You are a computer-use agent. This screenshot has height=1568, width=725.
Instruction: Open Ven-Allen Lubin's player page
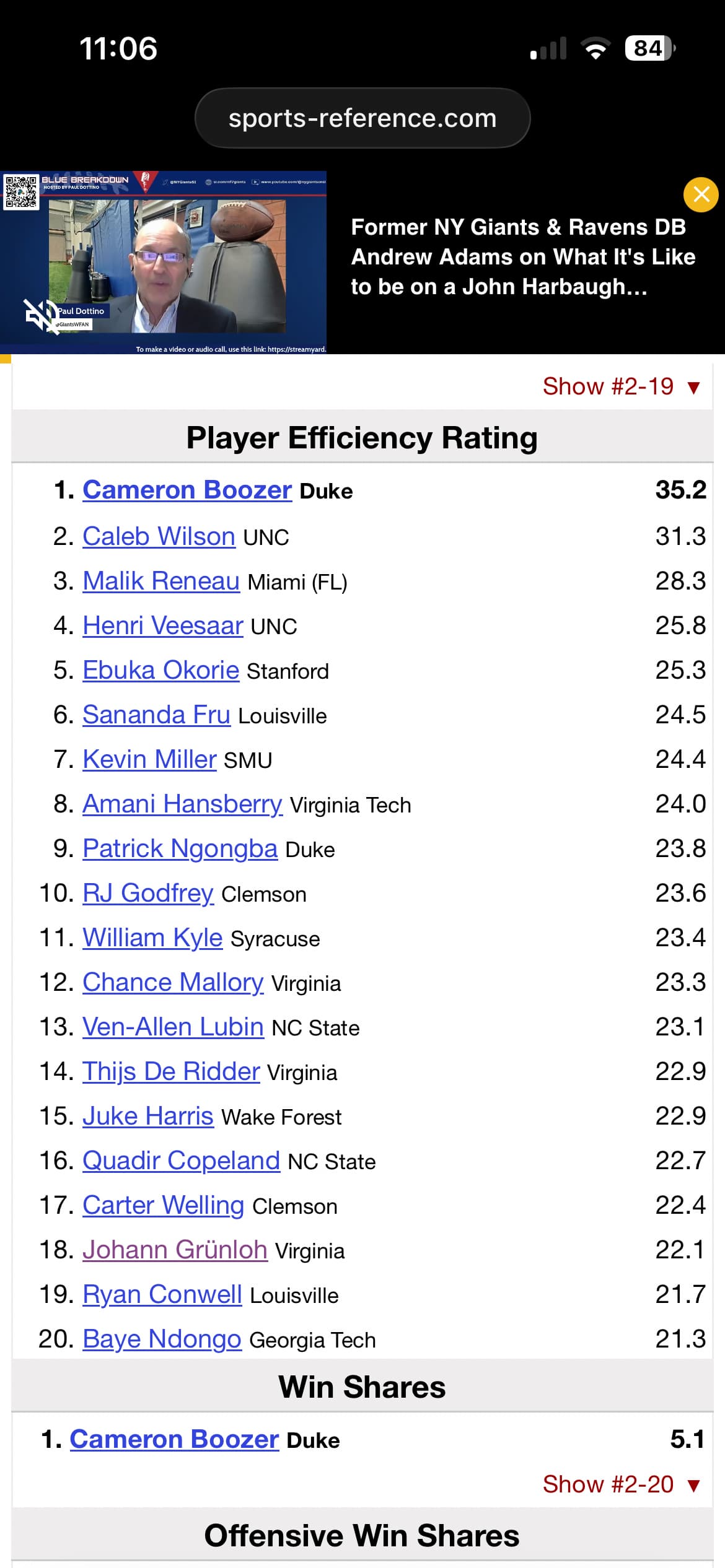(x=173, y=1027)
